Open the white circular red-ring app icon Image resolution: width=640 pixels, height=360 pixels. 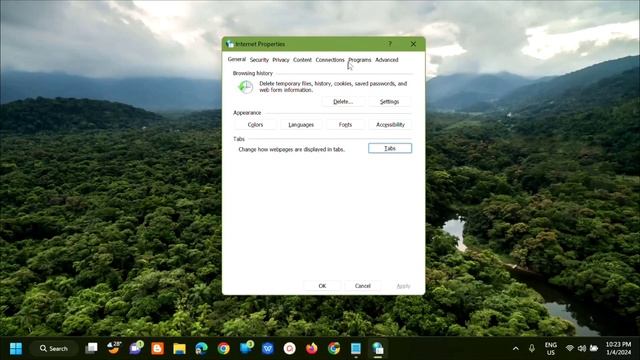coord(290,349)
